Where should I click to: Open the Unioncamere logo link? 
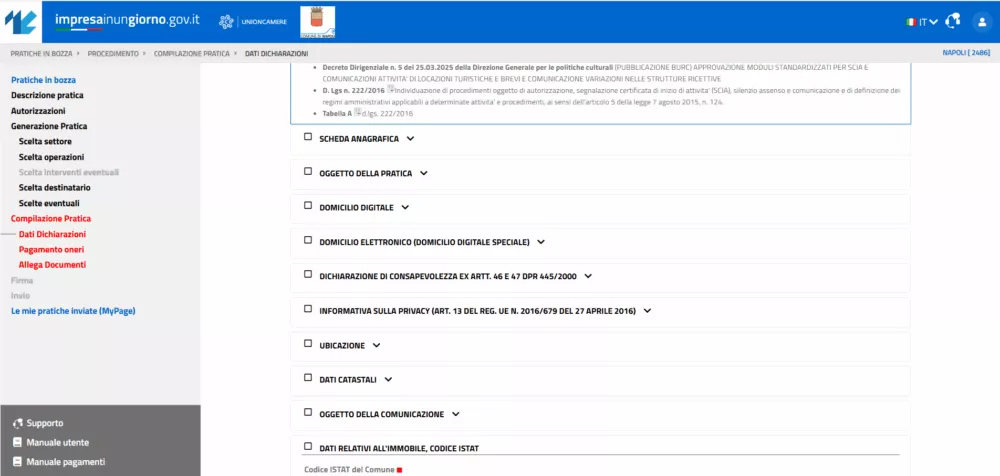tap(253, 22)
